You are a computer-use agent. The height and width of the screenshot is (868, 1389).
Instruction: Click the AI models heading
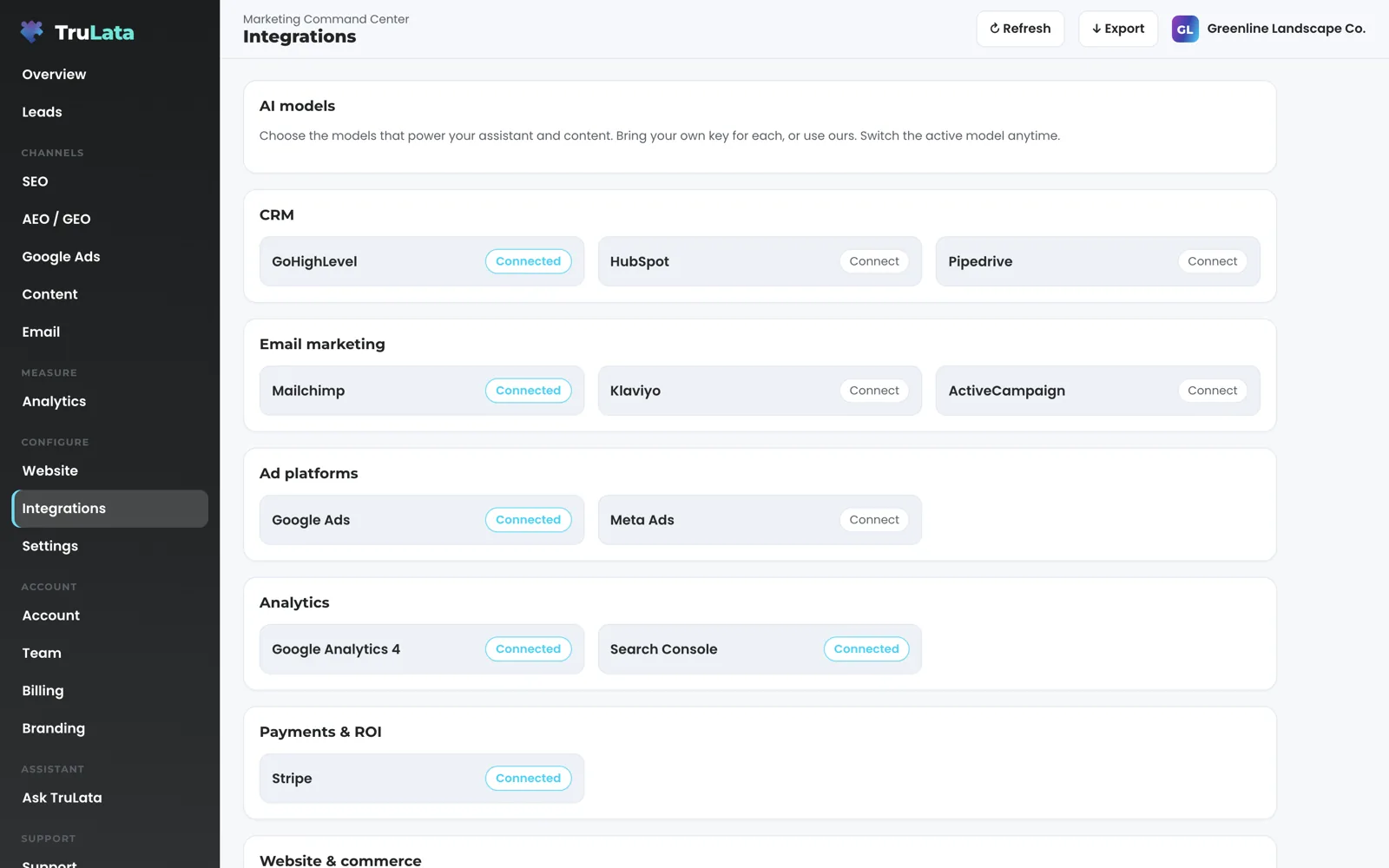297,106
